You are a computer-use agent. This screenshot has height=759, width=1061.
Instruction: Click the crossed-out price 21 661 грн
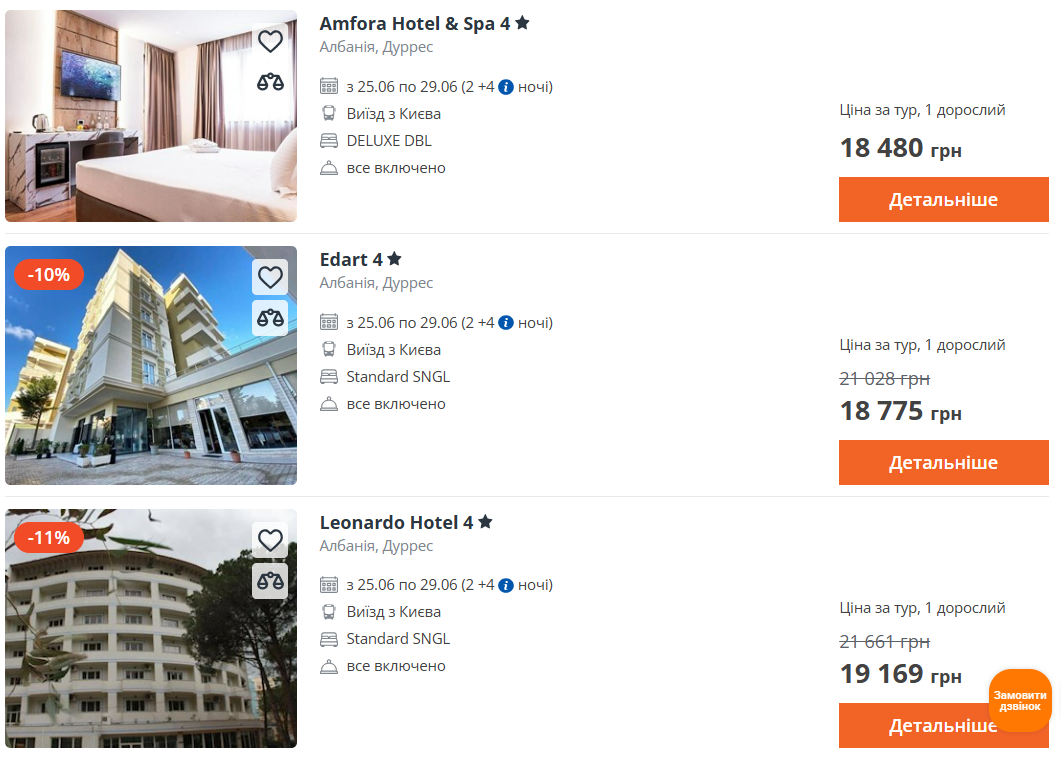883,641
